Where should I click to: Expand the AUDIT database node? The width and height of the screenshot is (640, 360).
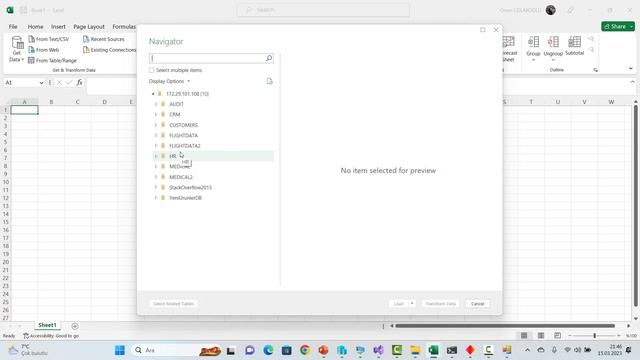pyautogui.click(x=156, y=104)
